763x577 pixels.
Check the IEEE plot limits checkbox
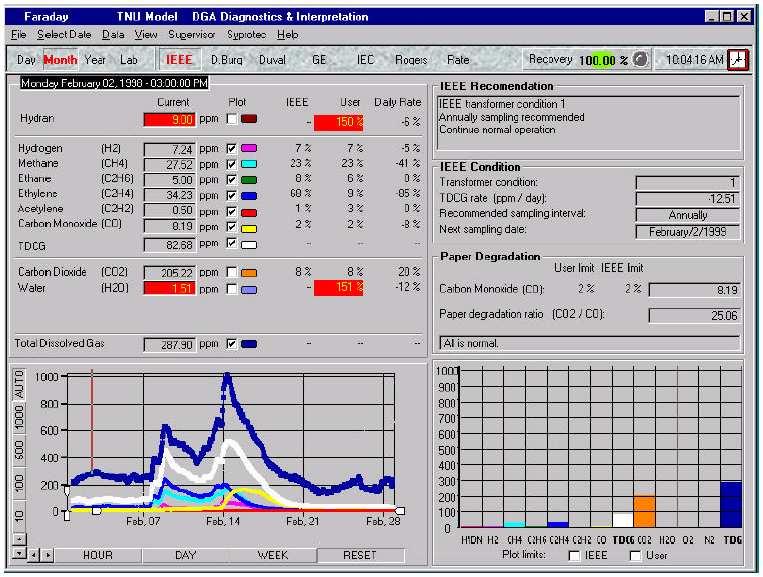point(574,555)
